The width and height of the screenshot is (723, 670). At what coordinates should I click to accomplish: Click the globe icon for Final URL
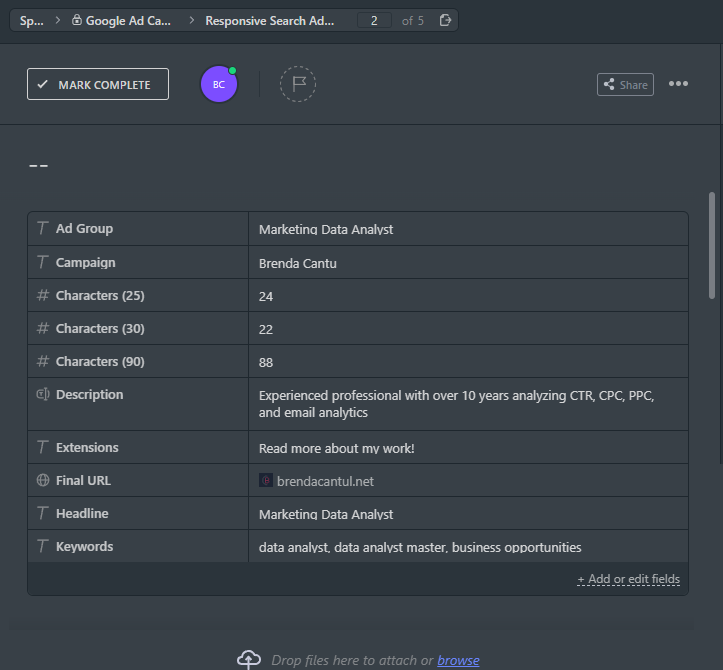point(43,480)
